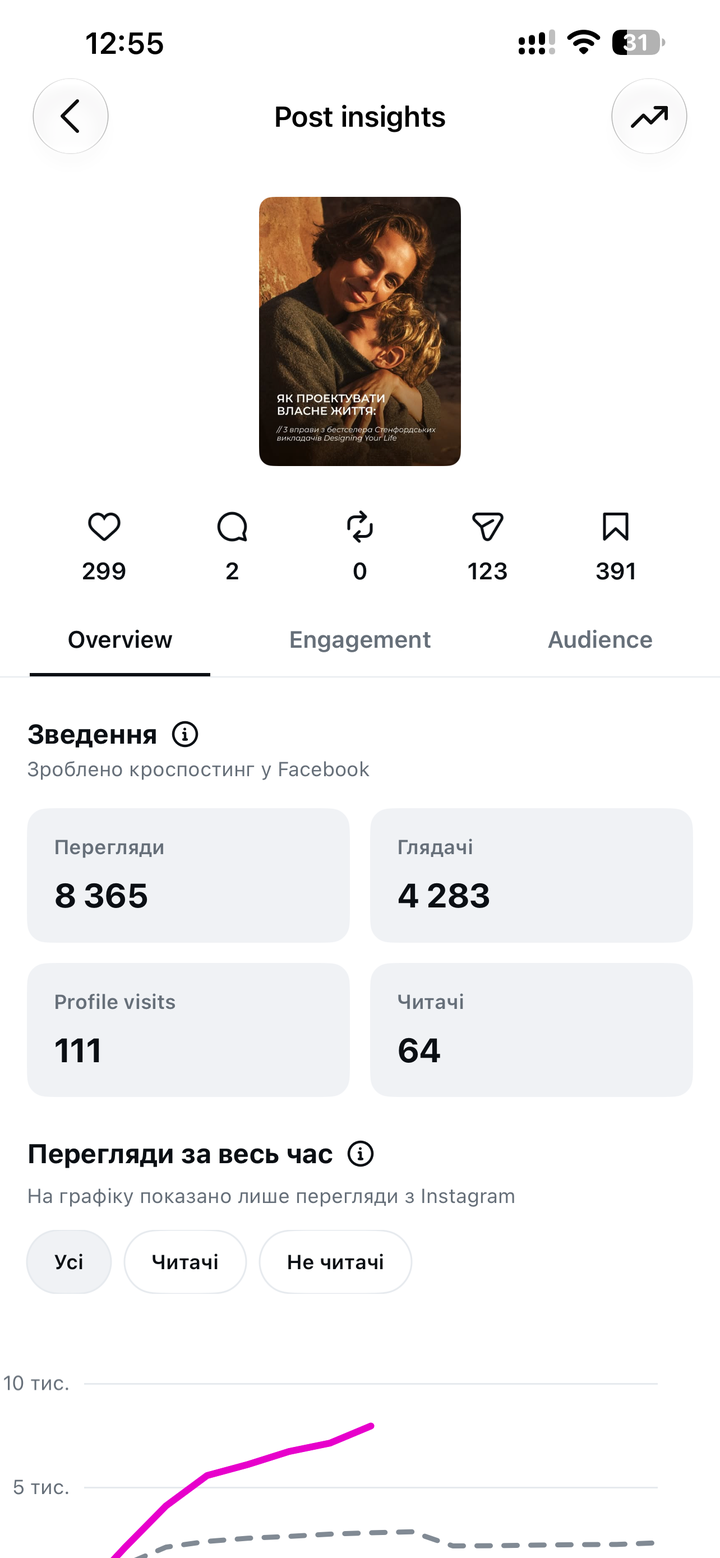Open the Перегляди 8 365 card
This screenshot has height=1558, width=720.
188,875
